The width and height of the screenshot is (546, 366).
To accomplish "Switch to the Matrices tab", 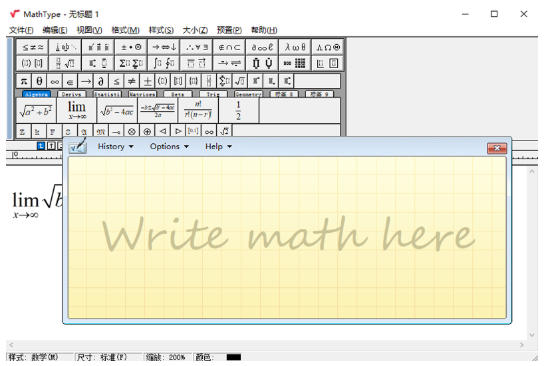I will (142, 94).
